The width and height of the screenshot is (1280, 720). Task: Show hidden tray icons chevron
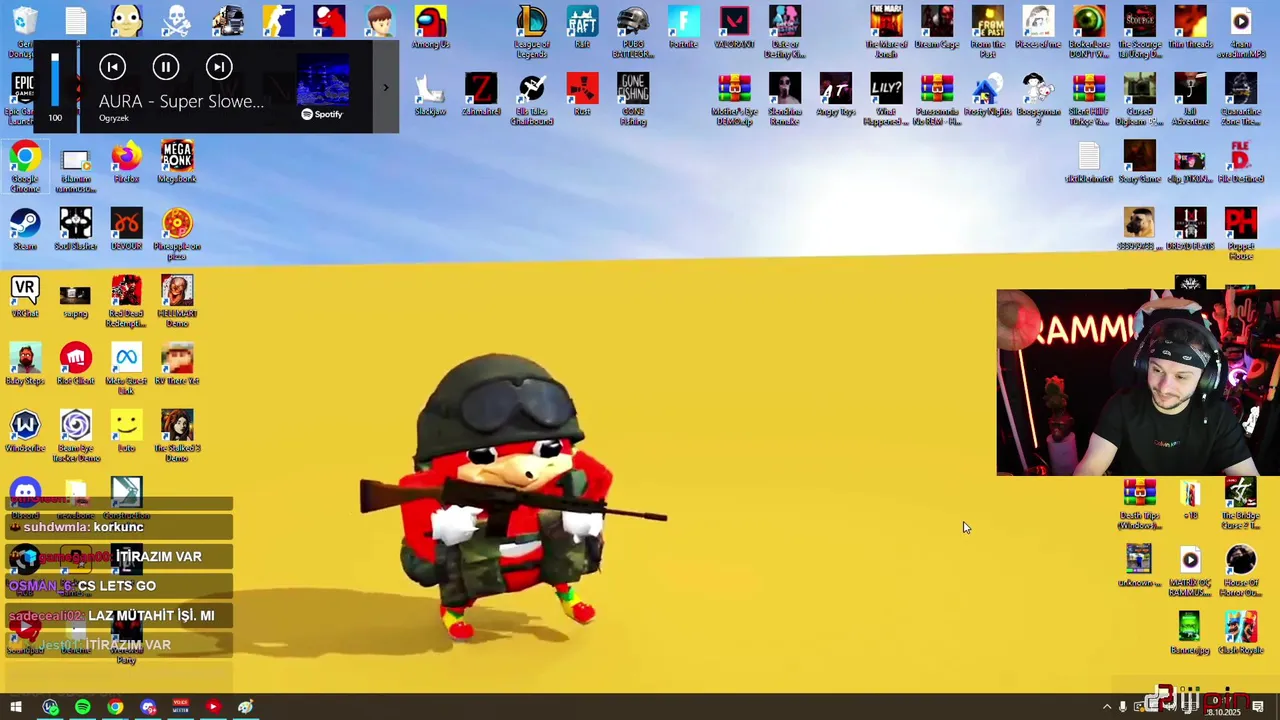1106,707
